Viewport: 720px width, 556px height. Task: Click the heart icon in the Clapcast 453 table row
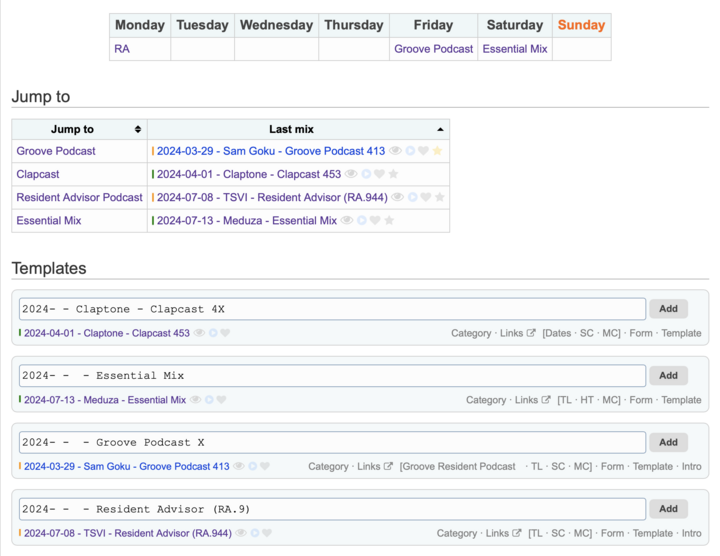tap(379, 174)
